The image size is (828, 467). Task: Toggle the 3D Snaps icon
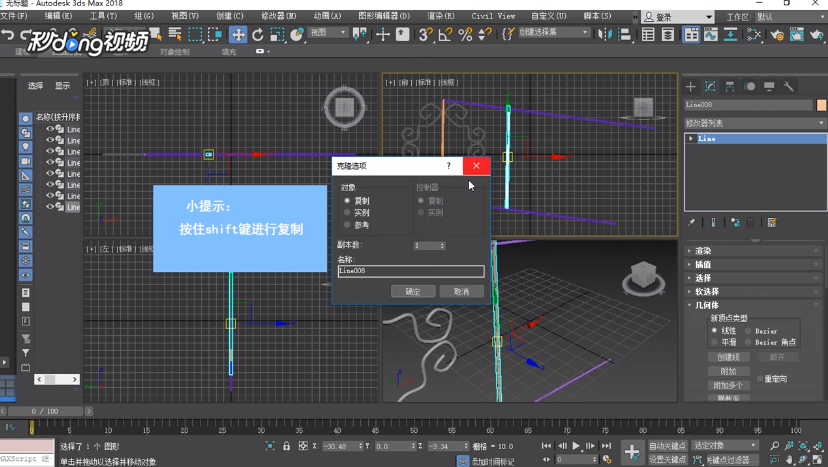click(x=424, y=35)
